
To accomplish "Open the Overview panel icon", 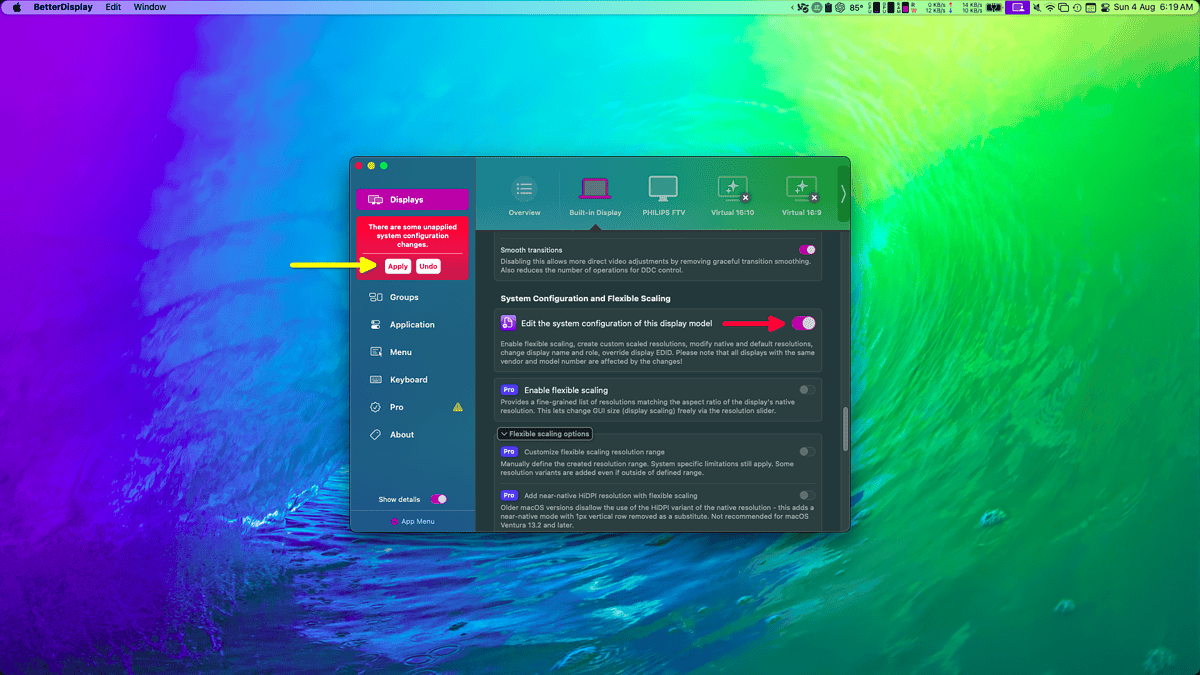I will point(524,190).
